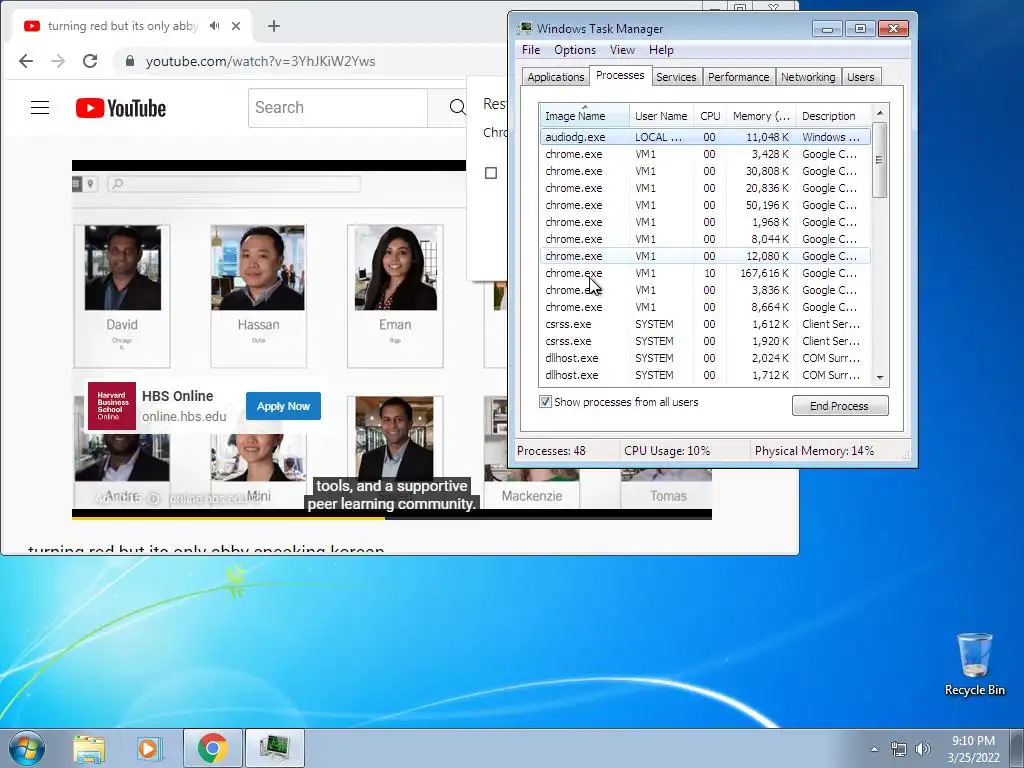Select chrome.exe using 30,808 K memory
The image size is (1024, 768).
(705, 171)
